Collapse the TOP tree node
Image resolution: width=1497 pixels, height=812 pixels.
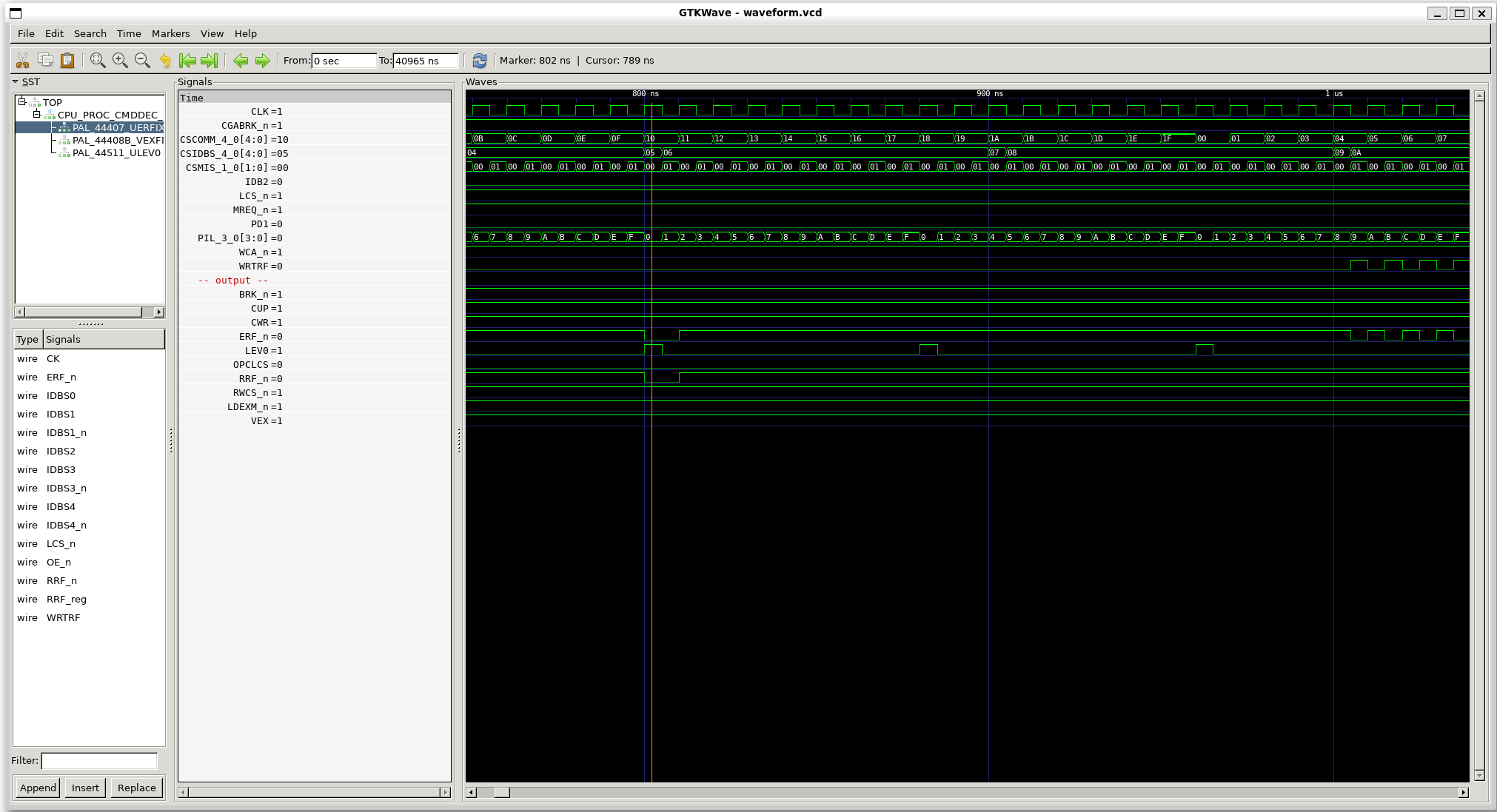[x=22, y=101]
